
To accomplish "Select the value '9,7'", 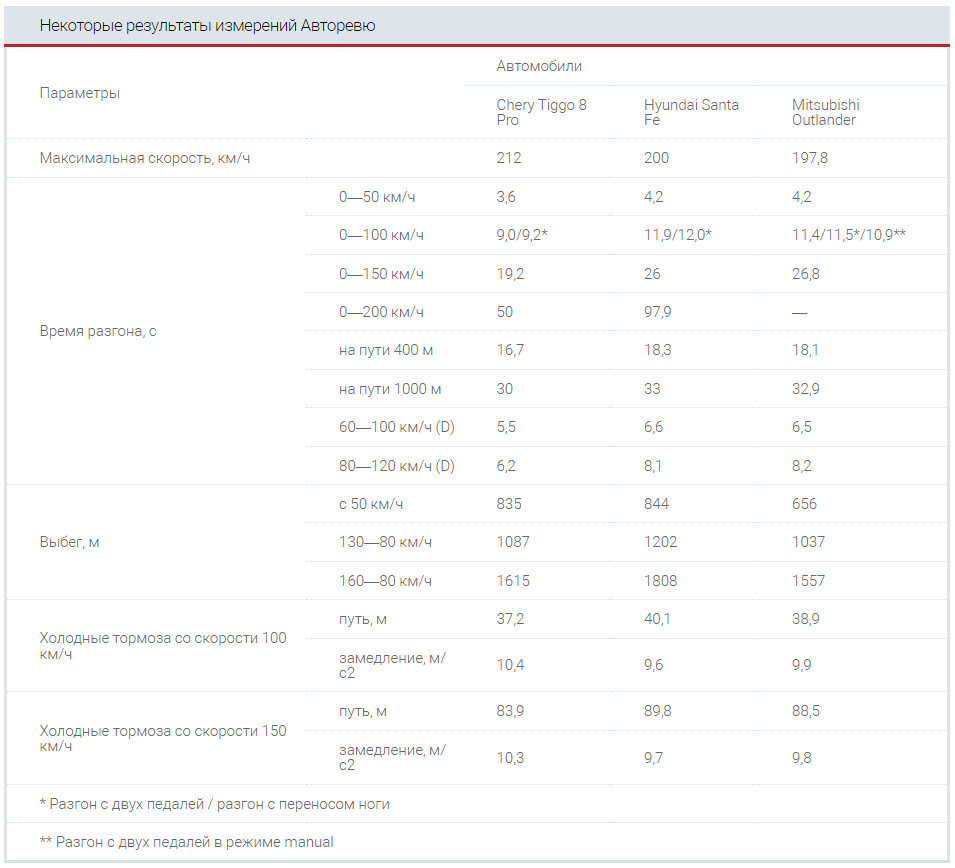I will (x=654, y=758).
